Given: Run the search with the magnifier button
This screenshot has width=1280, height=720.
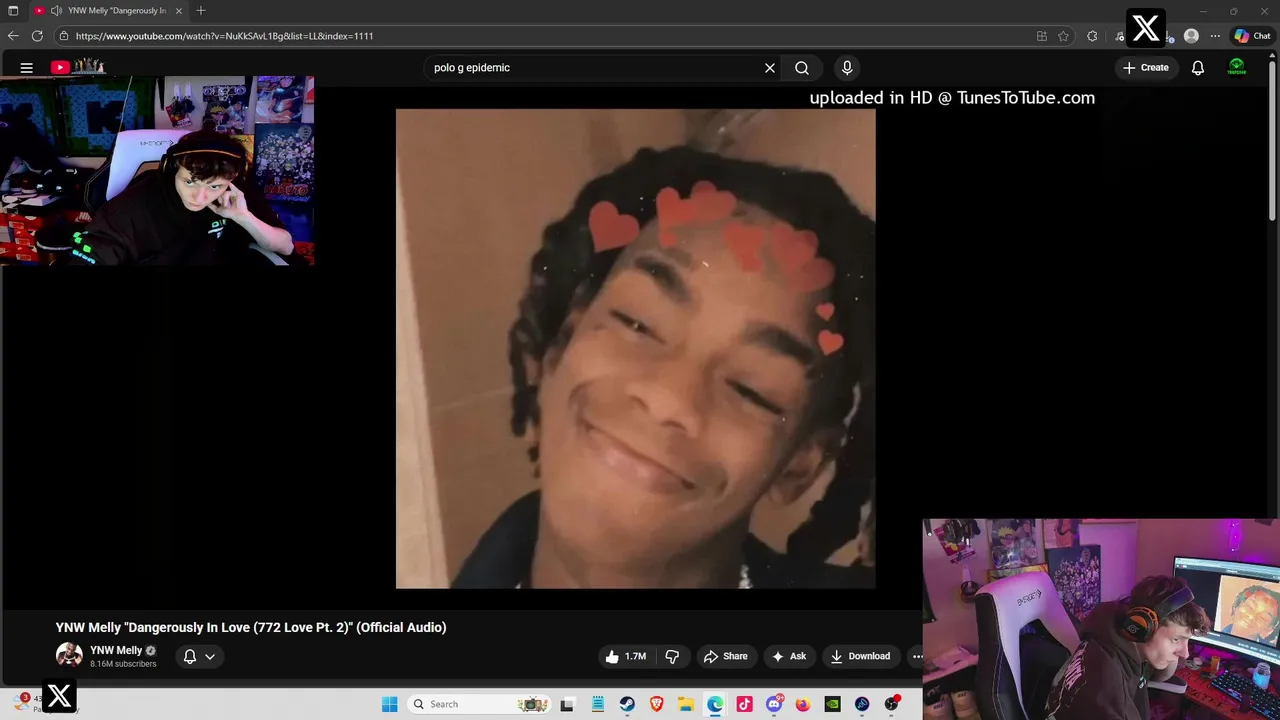Looking at the screenshot, I should 802,68.
